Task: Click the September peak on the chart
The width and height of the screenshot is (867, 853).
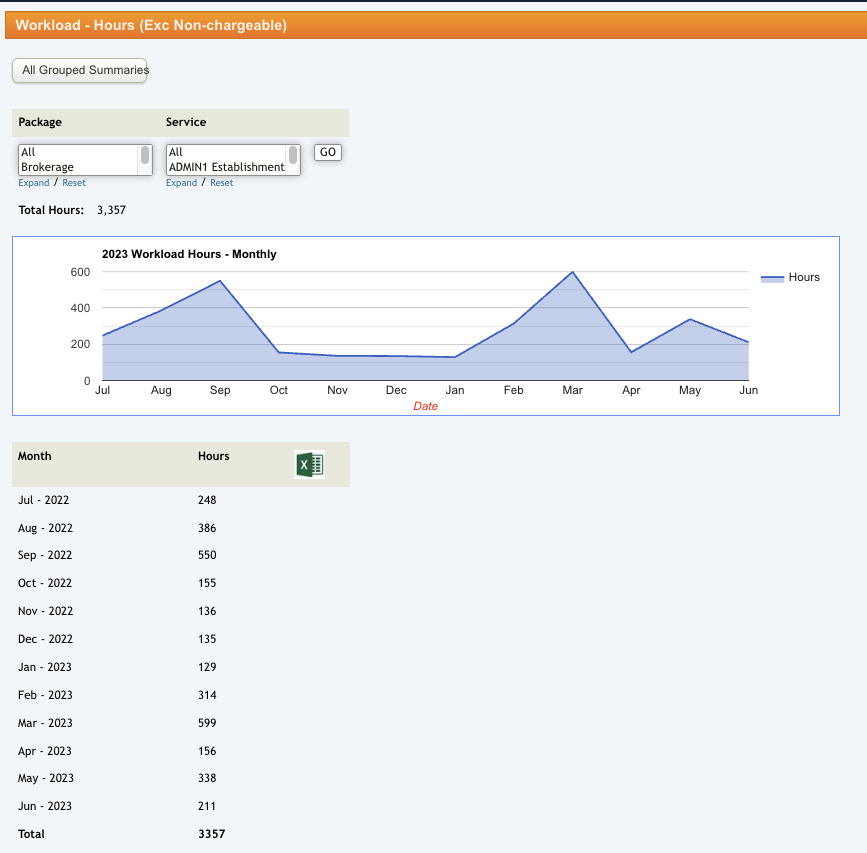Action: click(x=220, y=281)
